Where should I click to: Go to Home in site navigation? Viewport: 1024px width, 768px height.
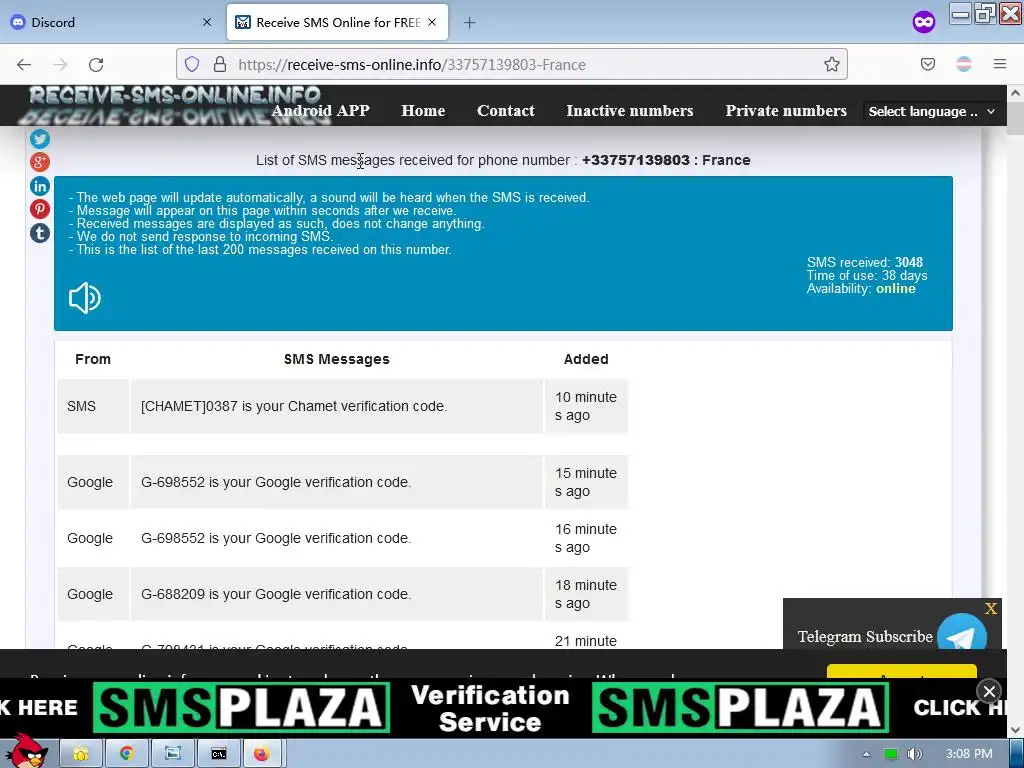[423, 110]
